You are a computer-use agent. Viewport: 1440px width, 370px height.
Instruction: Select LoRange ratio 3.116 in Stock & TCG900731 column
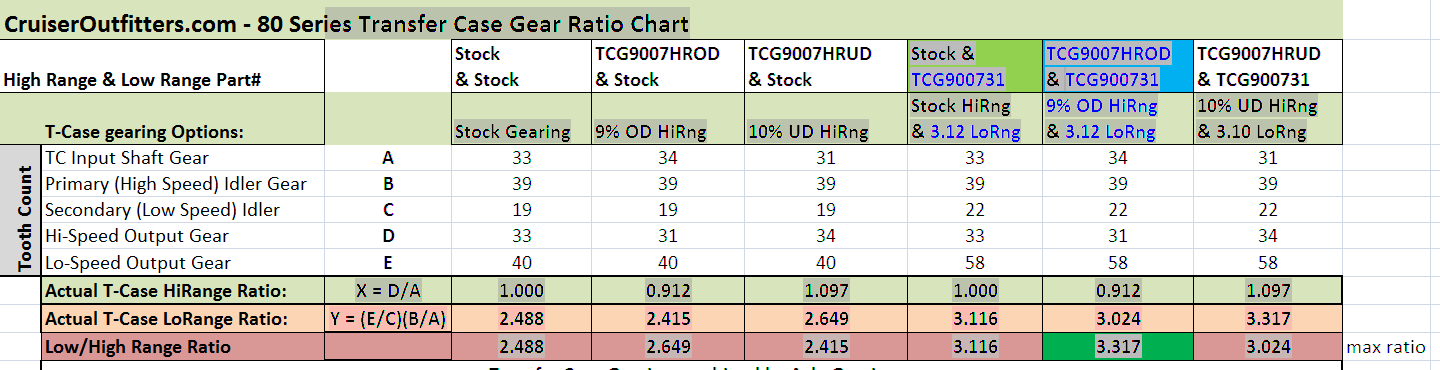pos(975,319)
